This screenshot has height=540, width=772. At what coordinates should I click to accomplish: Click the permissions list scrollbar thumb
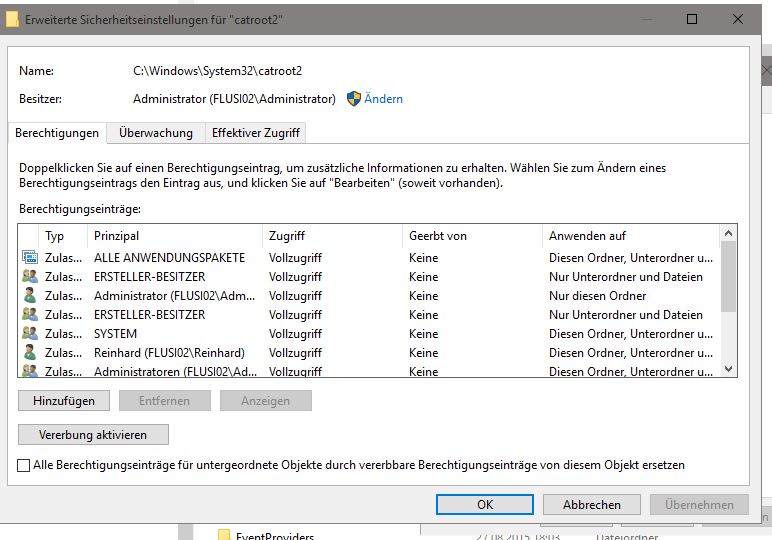point(729,276)
